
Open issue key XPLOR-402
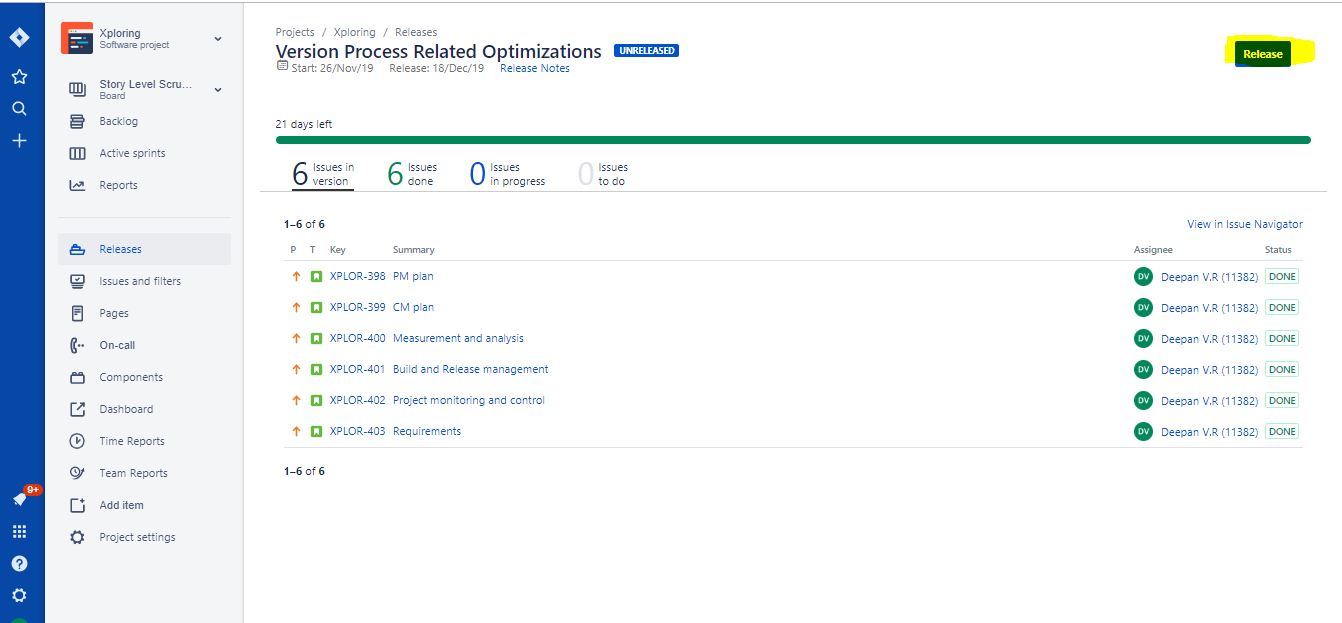coord(357,400)
